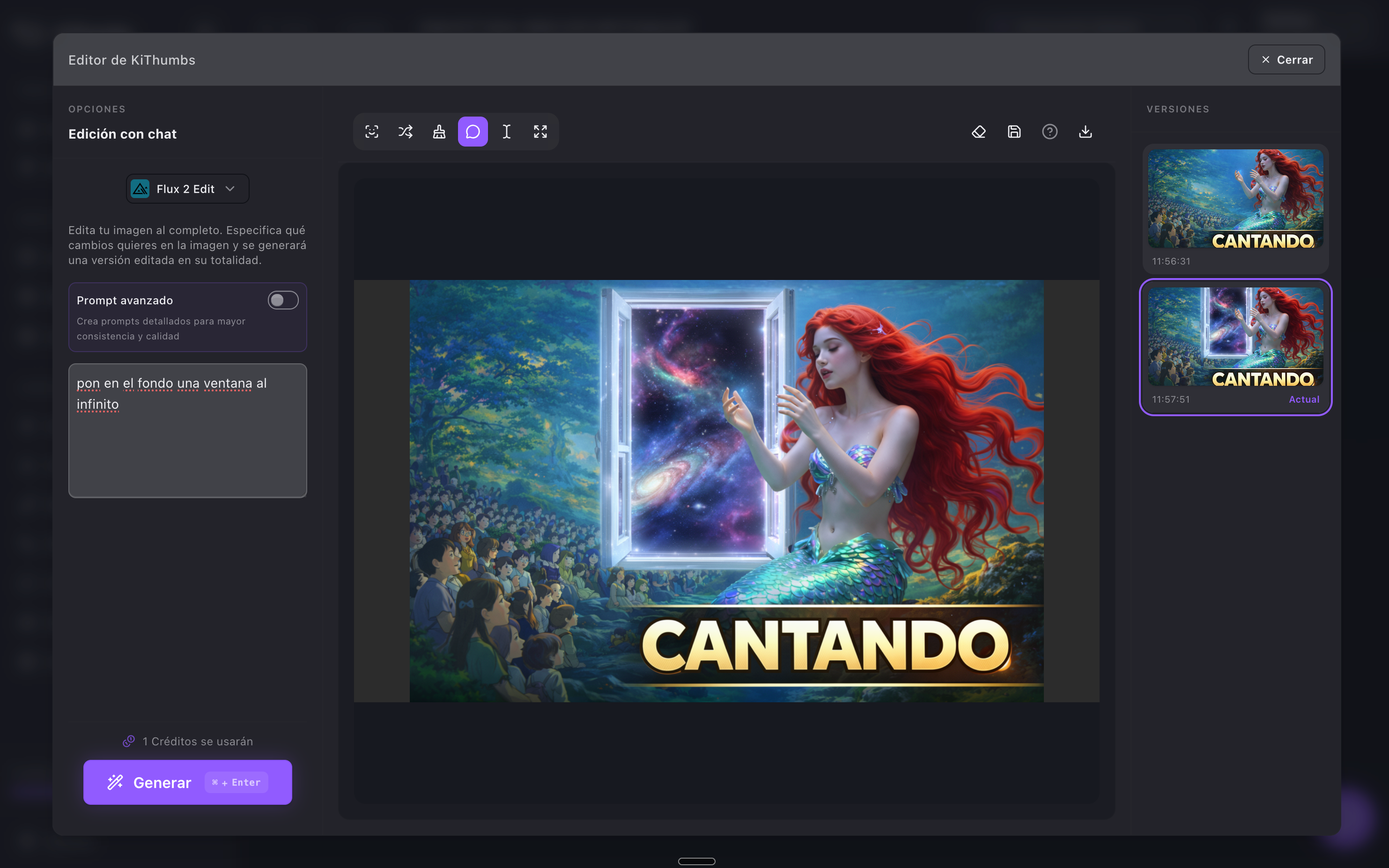
Task: Click the shuffle variations tool icon
Action: pos(406,132)
